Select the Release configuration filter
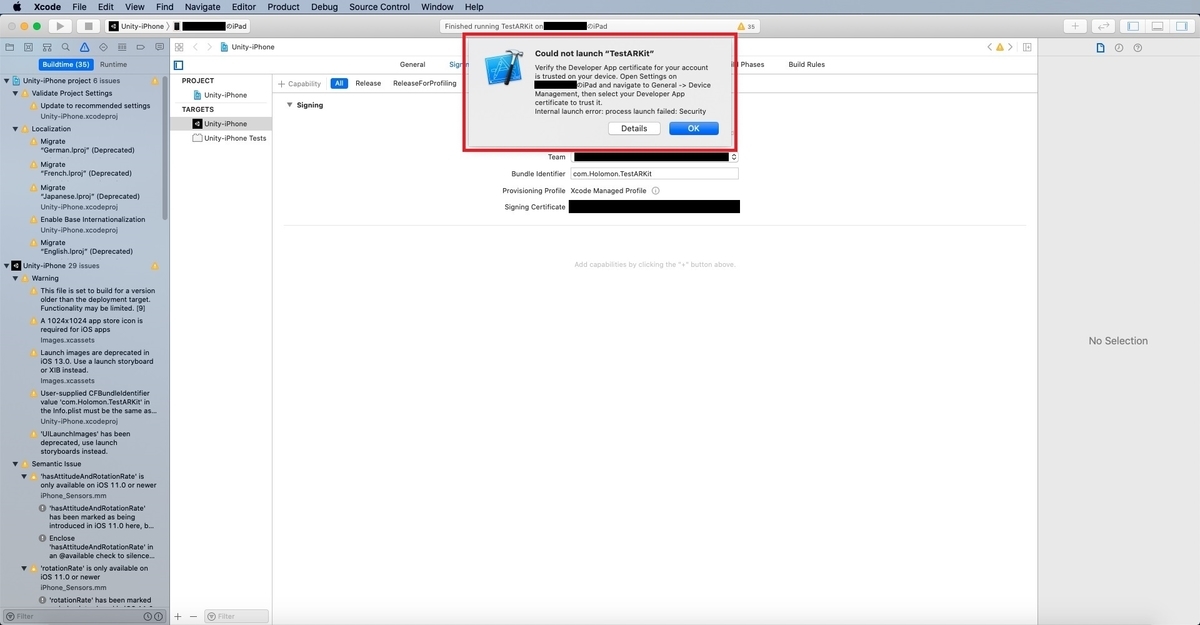The height and width of the screenshot is (625, 1200). pos(368,84)
